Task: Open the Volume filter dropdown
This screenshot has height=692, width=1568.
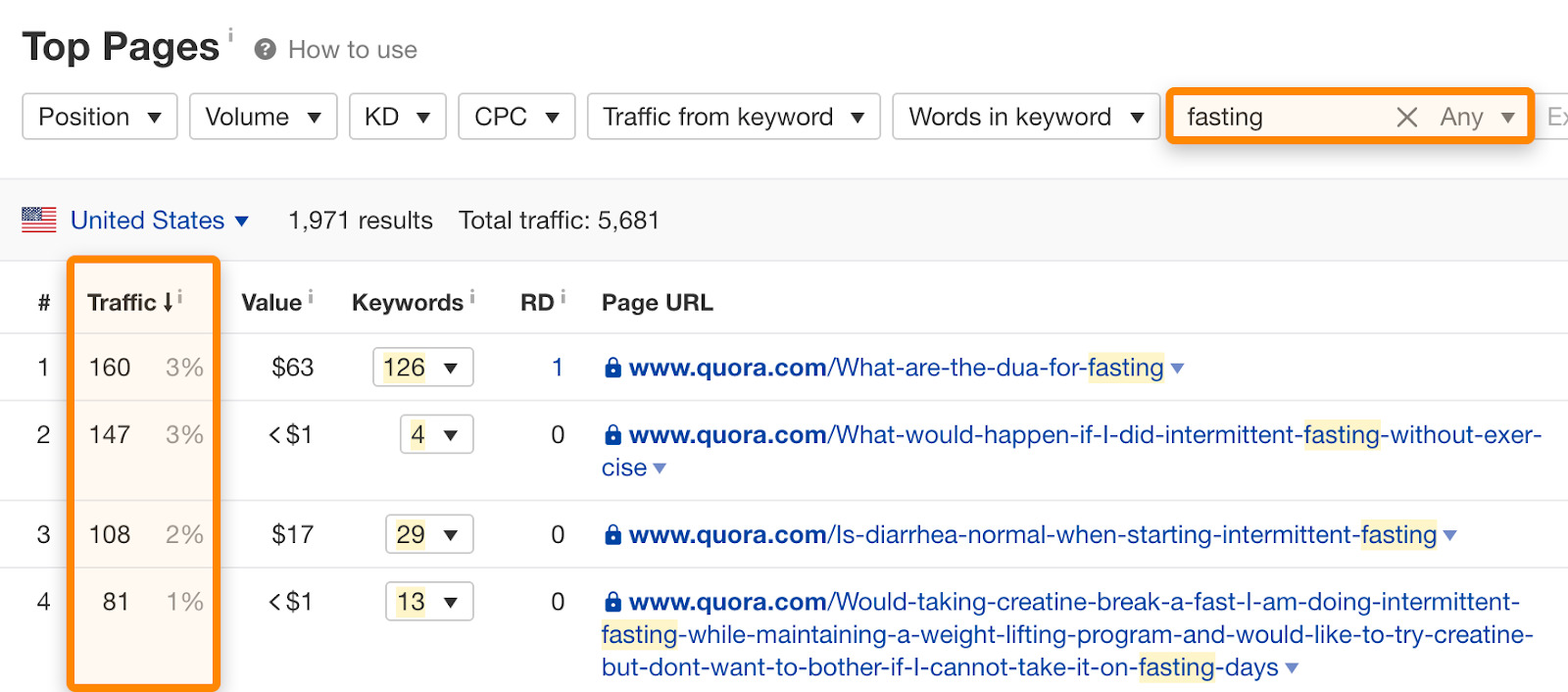Action: 263,117
